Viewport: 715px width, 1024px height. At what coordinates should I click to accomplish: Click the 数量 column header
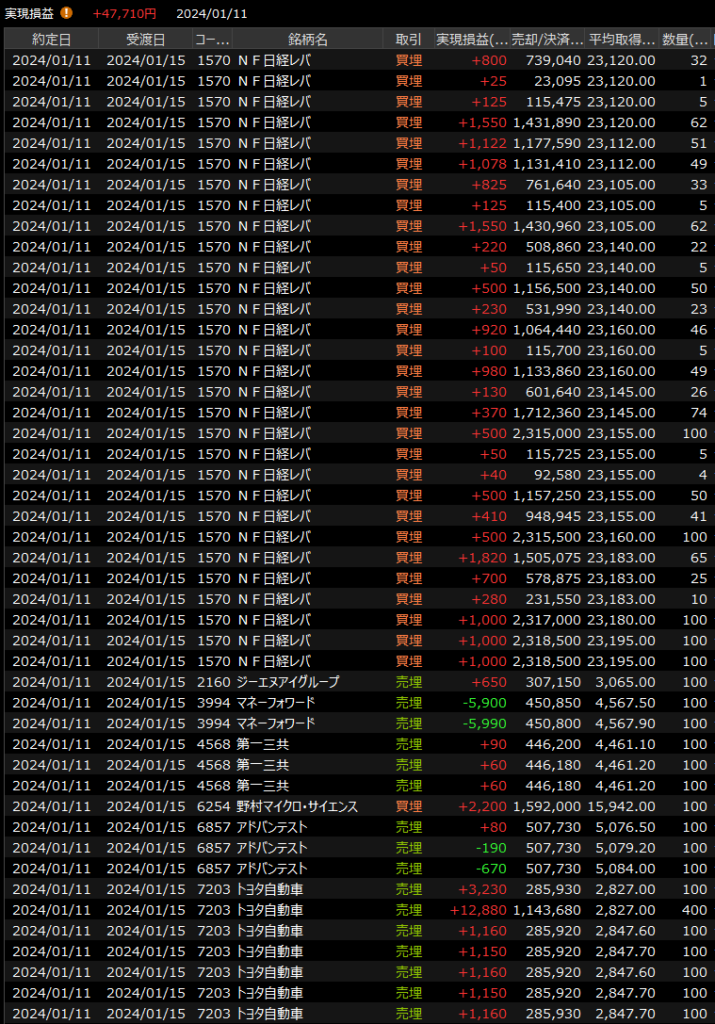686,39
